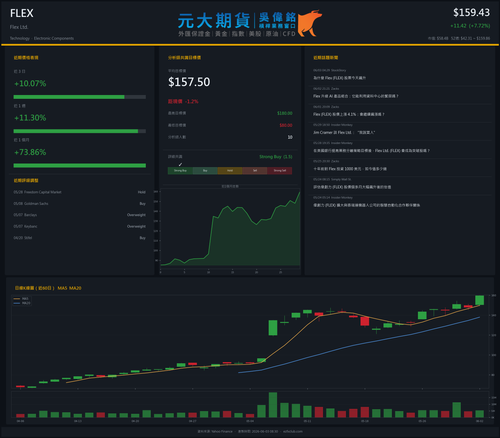Click the Strong Buy (1.5) consensus label

(276, 157)
